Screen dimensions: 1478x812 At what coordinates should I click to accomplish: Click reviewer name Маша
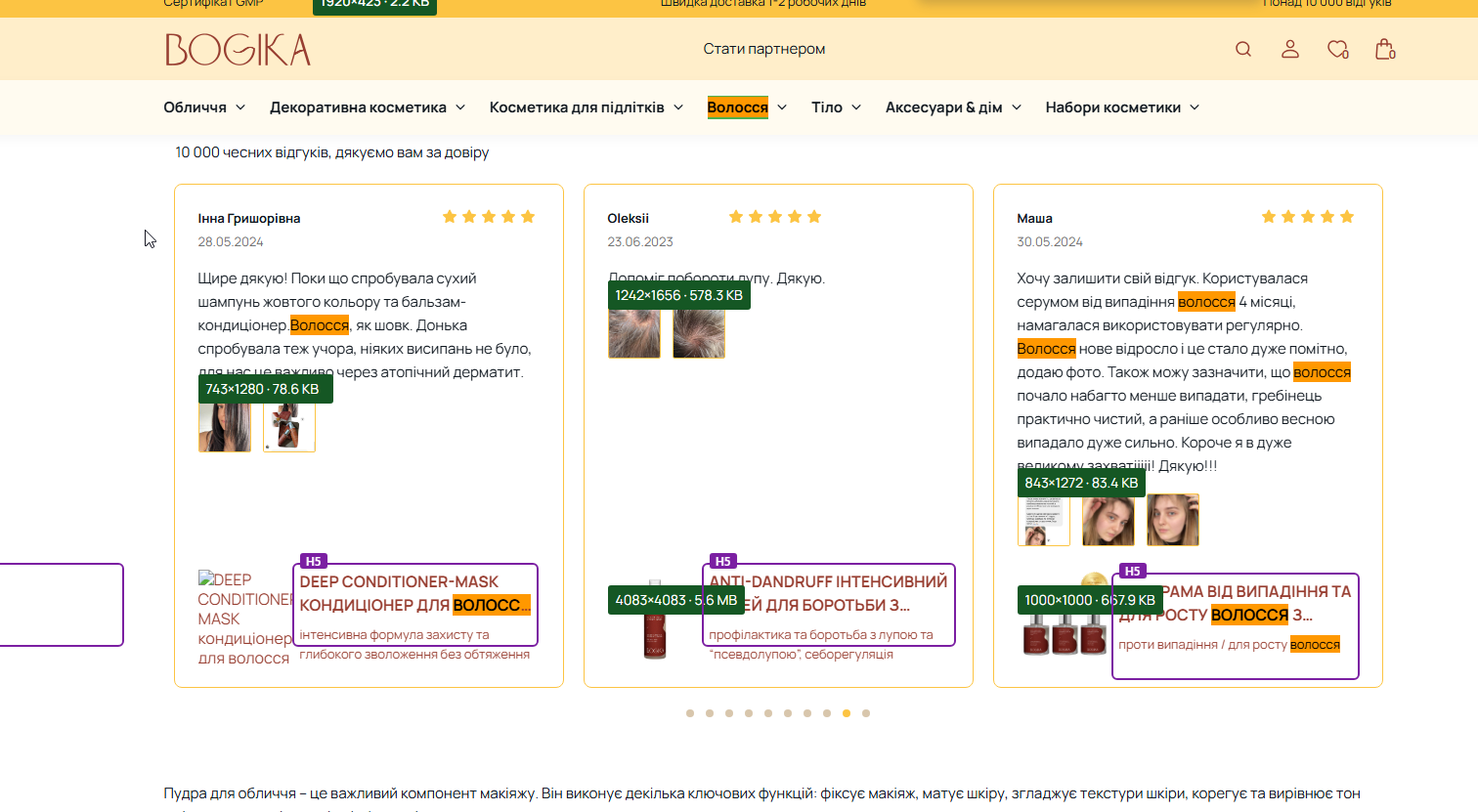[1035, 219]
